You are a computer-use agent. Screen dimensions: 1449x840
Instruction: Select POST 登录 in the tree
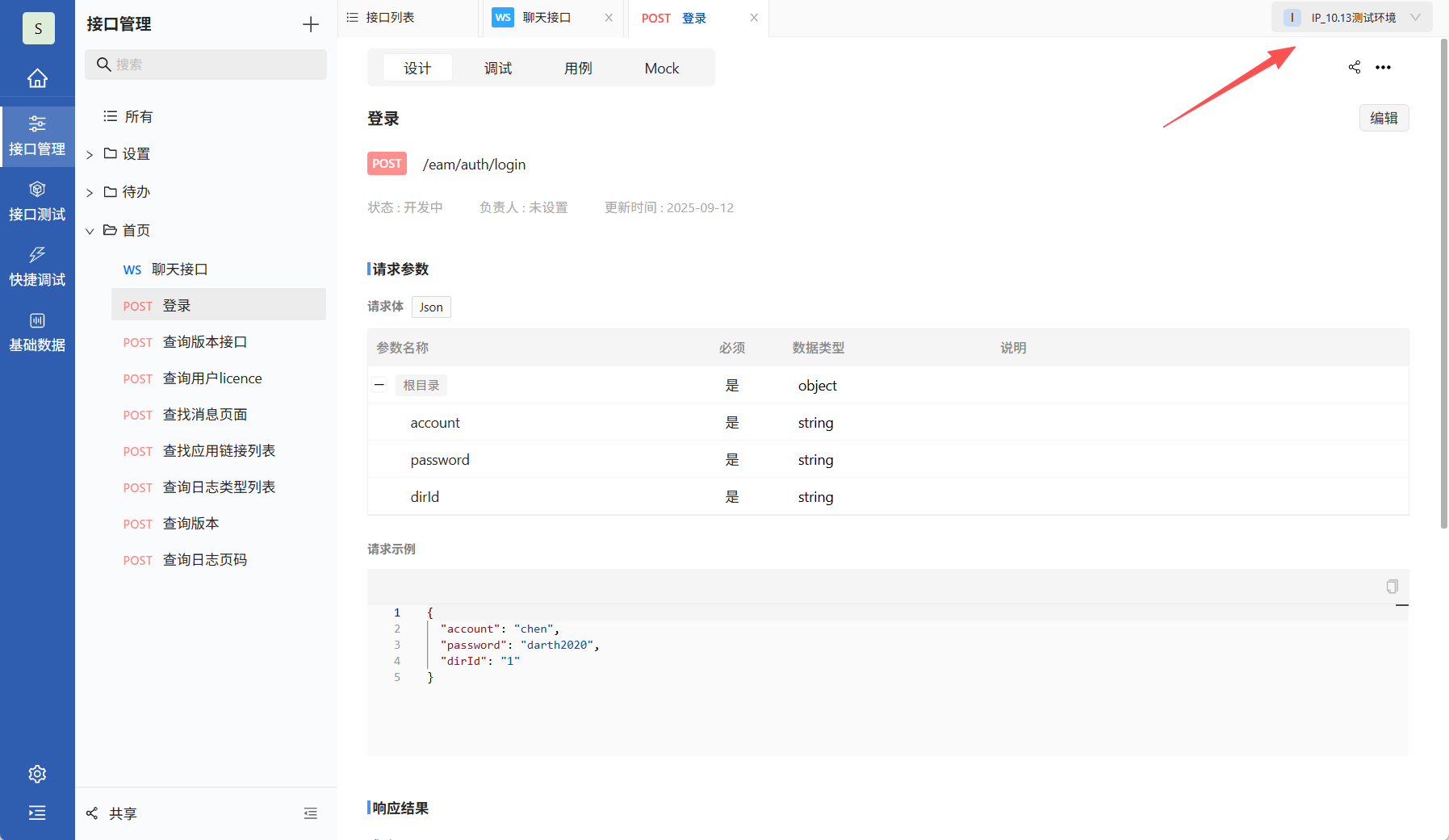point(219,305)
